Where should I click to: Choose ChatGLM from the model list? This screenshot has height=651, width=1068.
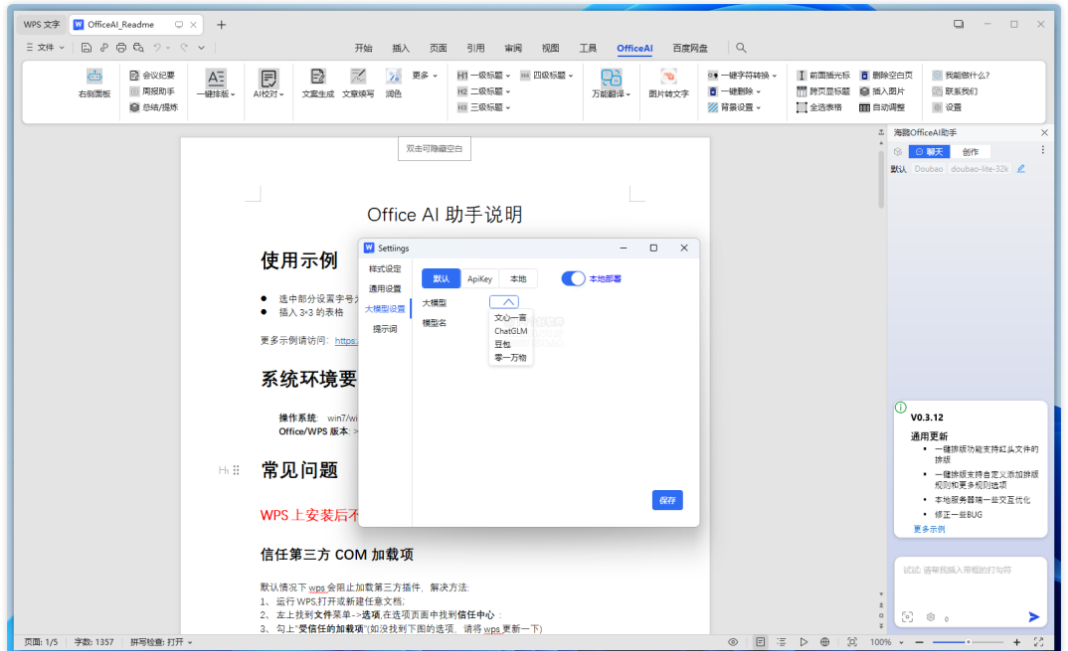[x=510, y=331]
